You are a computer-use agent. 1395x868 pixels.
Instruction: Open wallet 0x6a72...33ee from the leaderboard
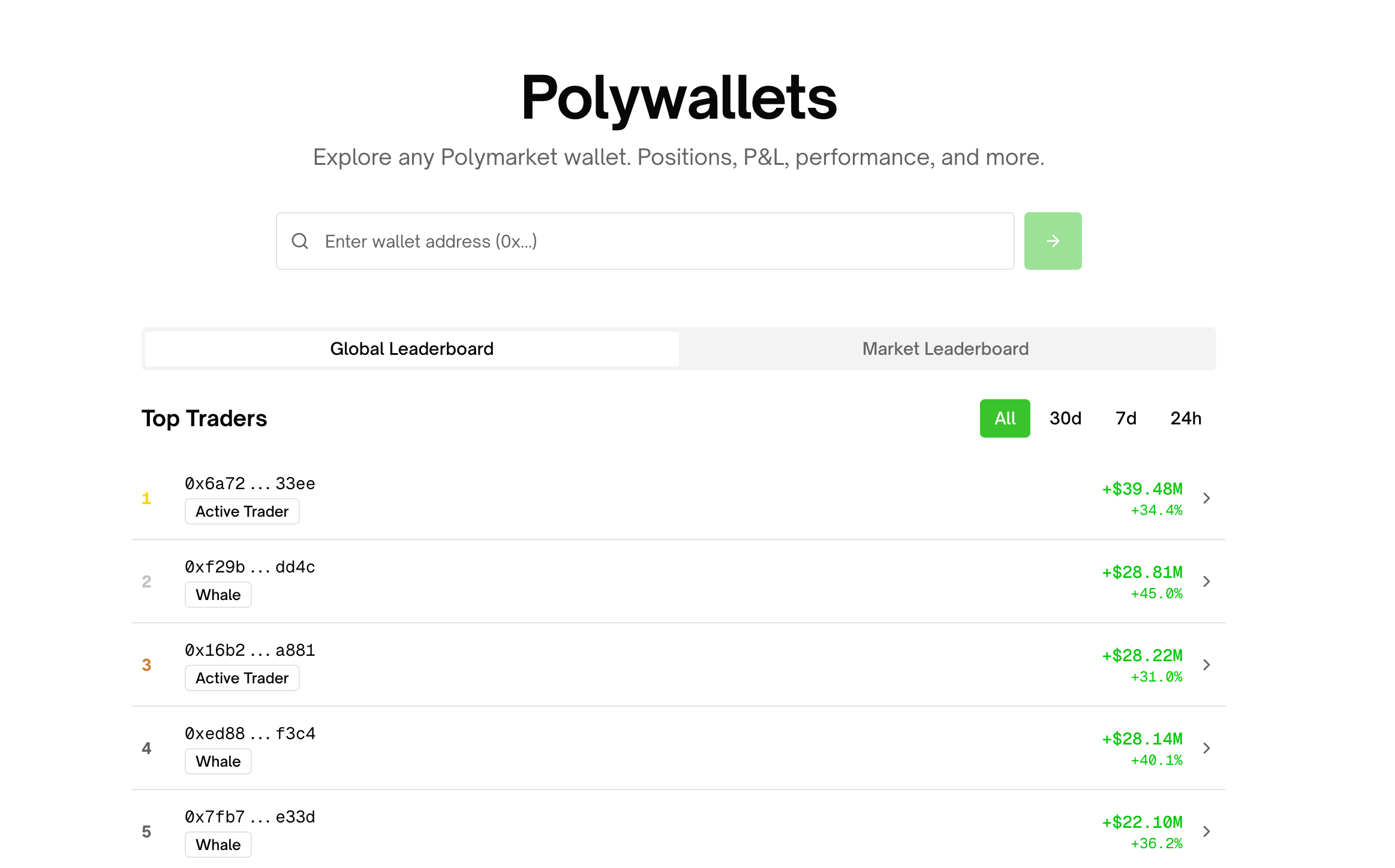click(249, 483)
